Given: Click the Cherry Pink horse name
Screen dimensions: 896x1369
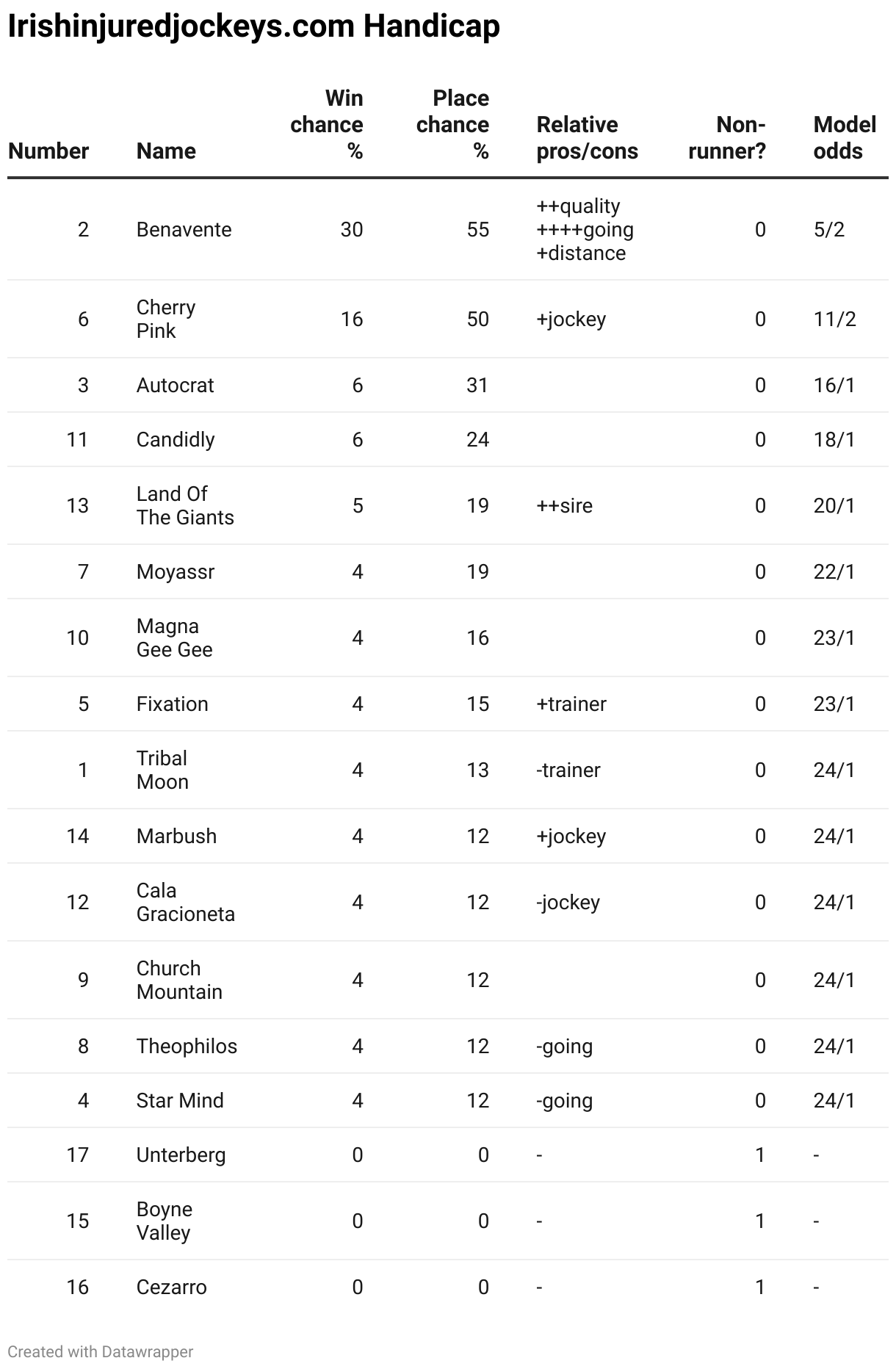Looking at the screenshot, I should [x=166, y=319].
